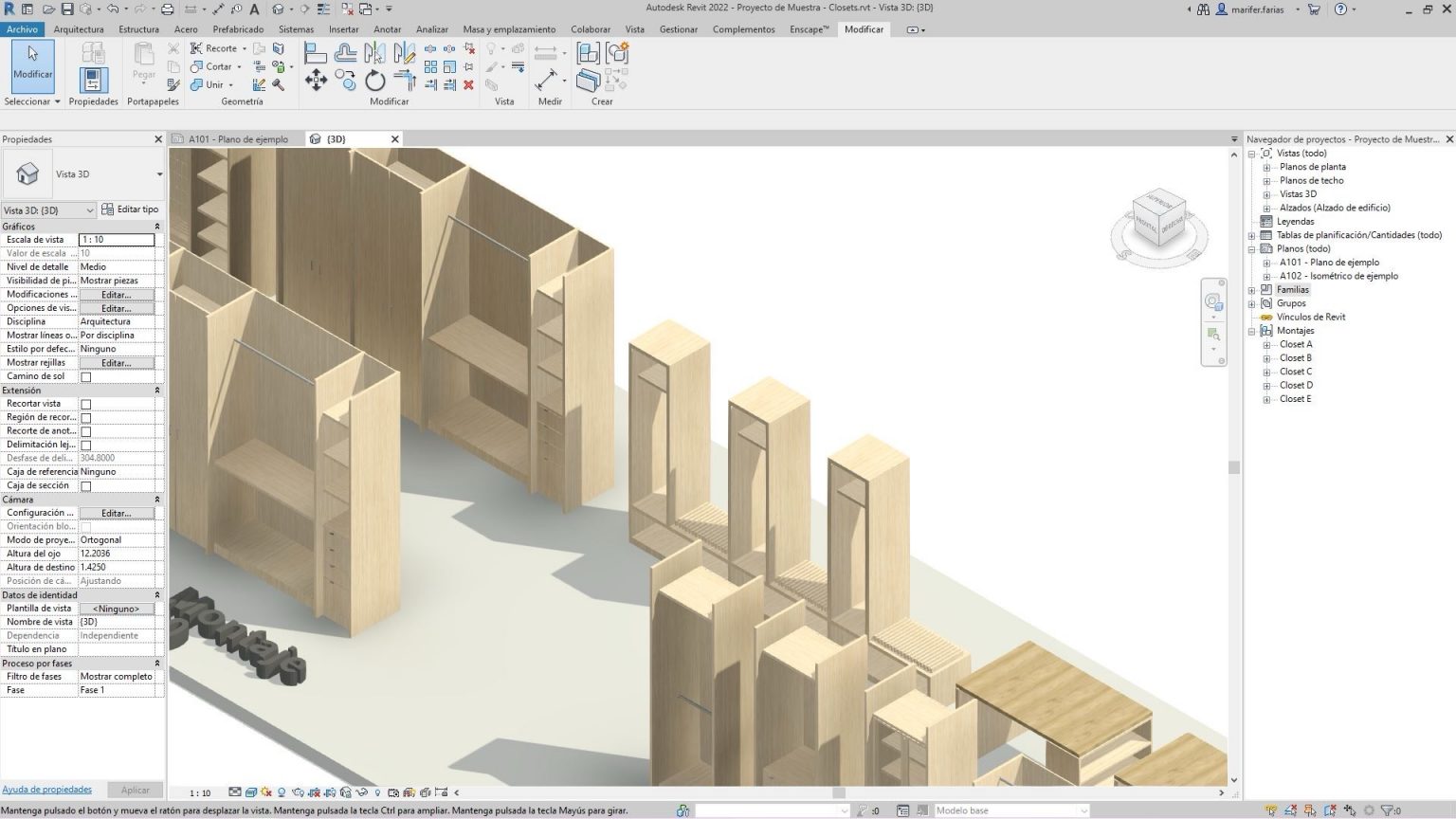Screen dimensions: 1456x819
Task: Expand Closet A in the project browser
Action: (x=1266, y=344)
